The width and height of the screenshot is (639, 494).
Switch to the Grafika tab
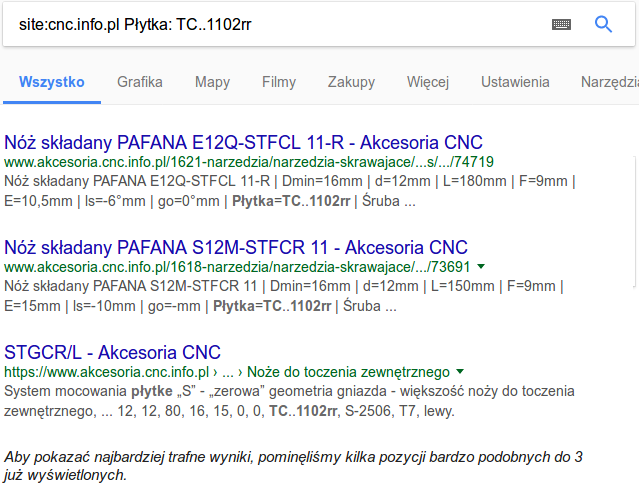click(140, 82)
